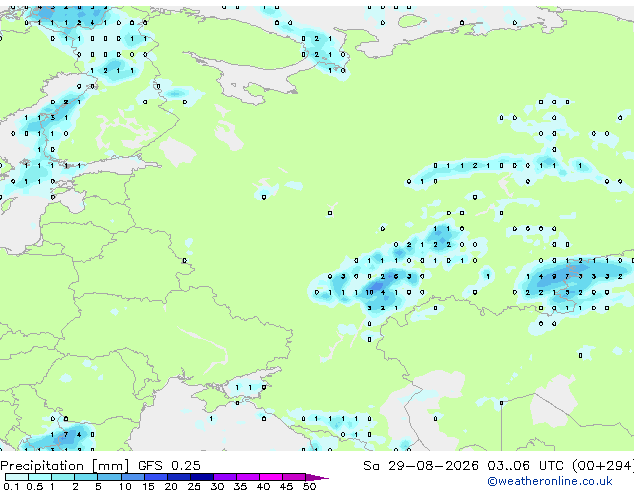Click the 30–35 mm purple legend swatch
The width and height of the screenshot is (634, 490).
click(x=225, y=477)
